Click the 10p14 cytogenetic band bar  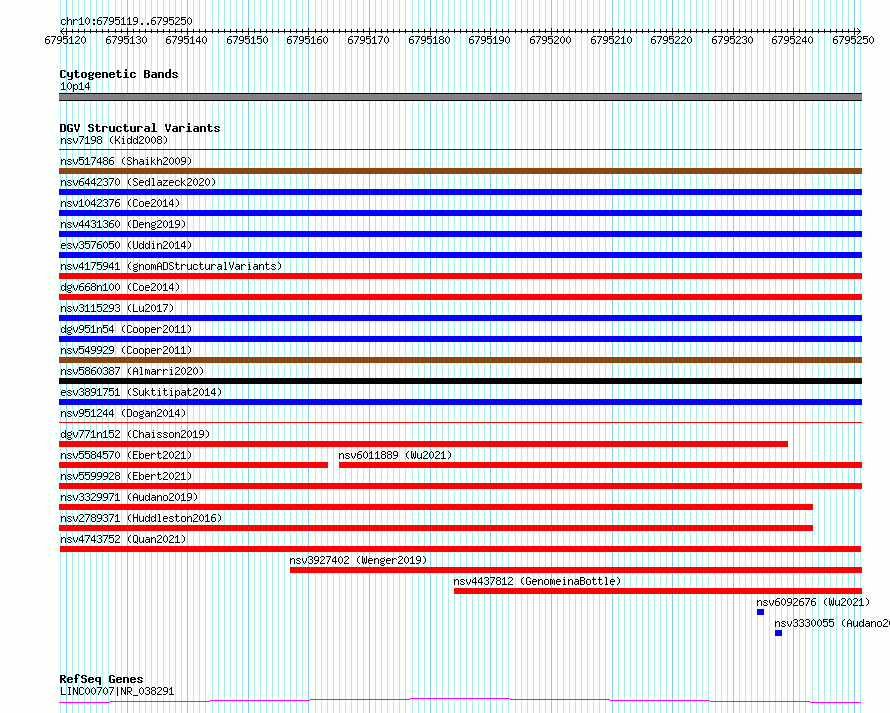(x=460, y=97)
